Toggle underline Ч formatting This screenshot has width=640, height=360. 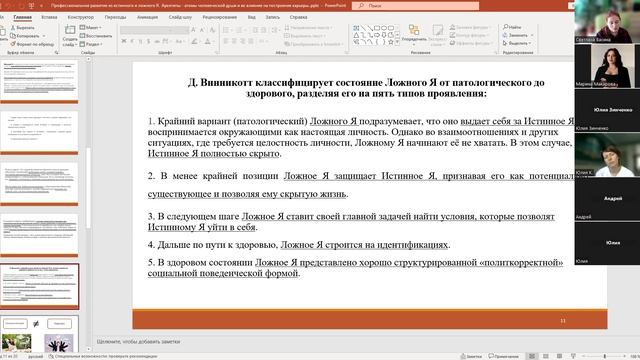coord(140,41)
